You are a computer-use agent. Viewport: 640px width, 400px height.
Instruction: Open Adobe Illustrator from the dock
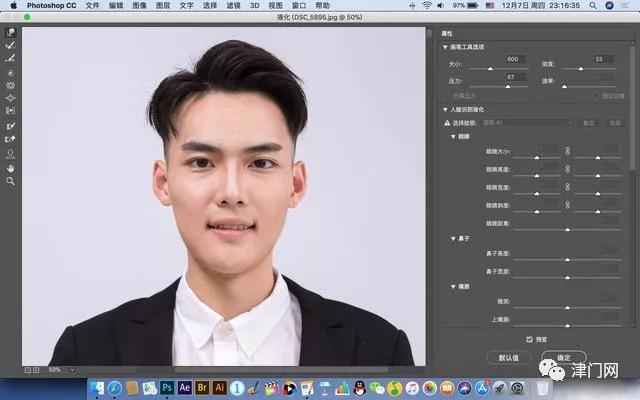(x=220, y=387)
